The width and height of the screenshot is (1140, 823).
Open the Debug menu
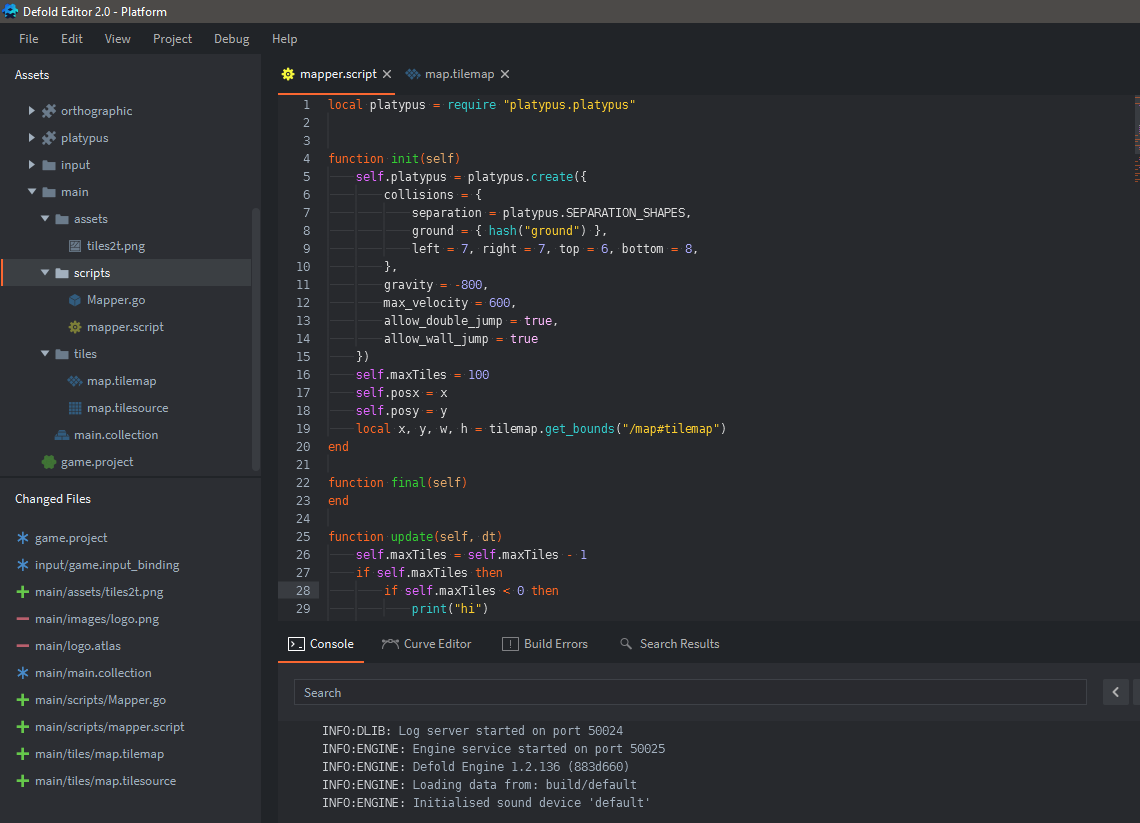(x=231, y=39)
